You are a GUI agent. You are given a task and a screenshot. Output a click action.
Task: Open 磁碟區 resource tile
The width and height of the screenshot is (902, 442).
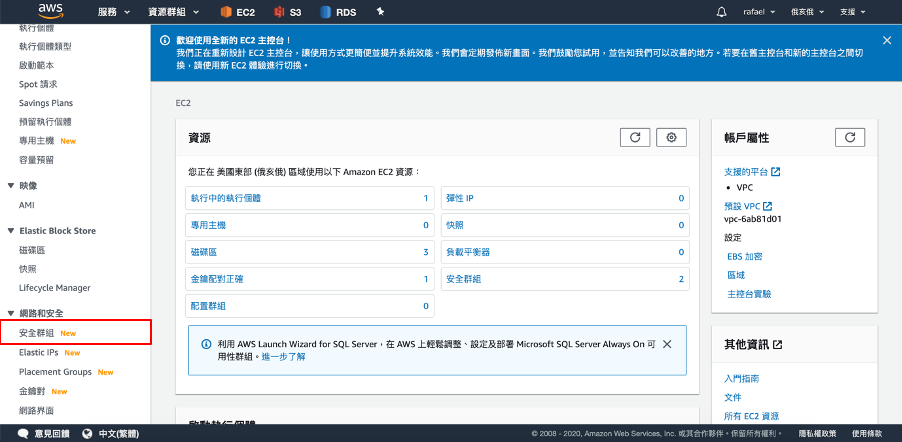coord(309,252)
